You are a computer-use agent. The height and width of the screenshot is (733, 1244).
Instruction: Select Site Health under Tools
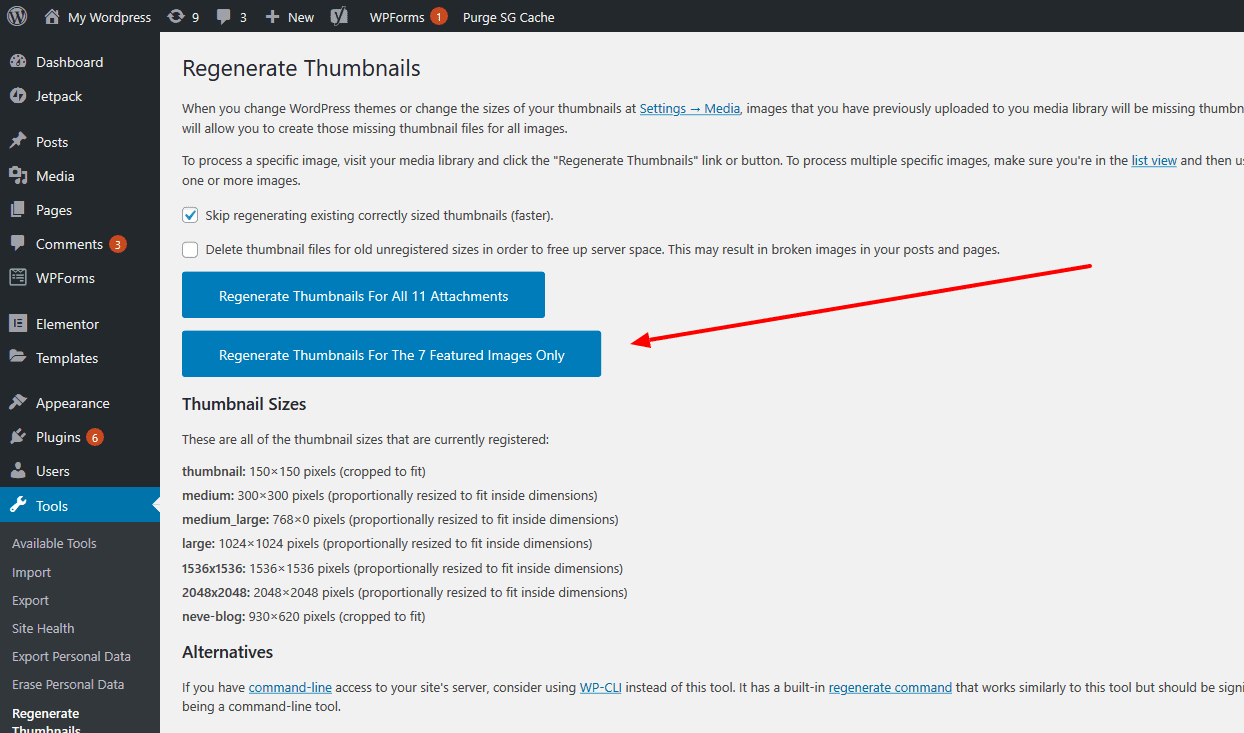click(x=43, y=628)
